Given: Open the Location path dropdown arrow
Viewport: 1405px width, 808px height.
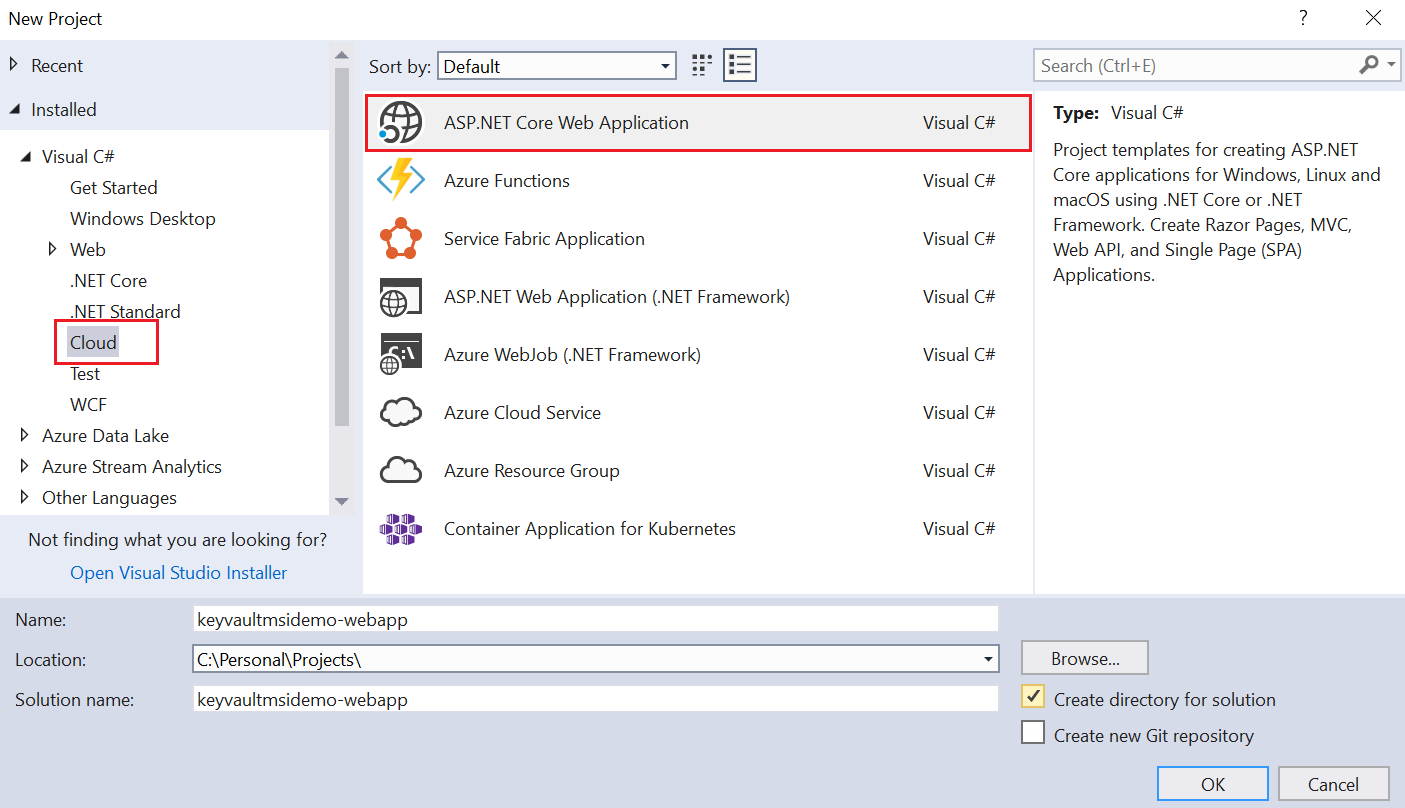Looking at the screenshot, I should click(x=988, y=659).
